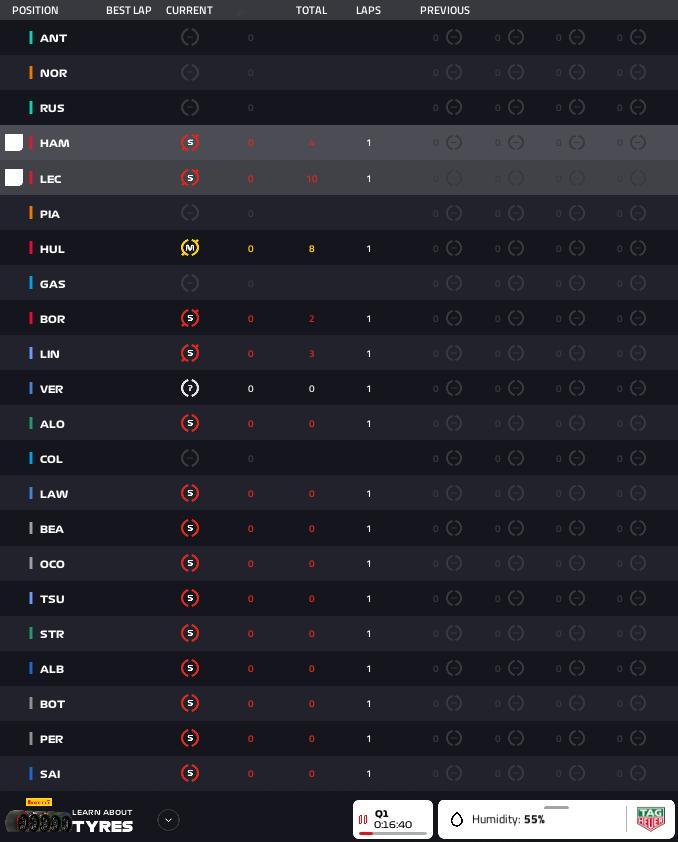Click the Pirelli tyres stack image
This screenshot has height=842, width=678.
pos(38,822)
